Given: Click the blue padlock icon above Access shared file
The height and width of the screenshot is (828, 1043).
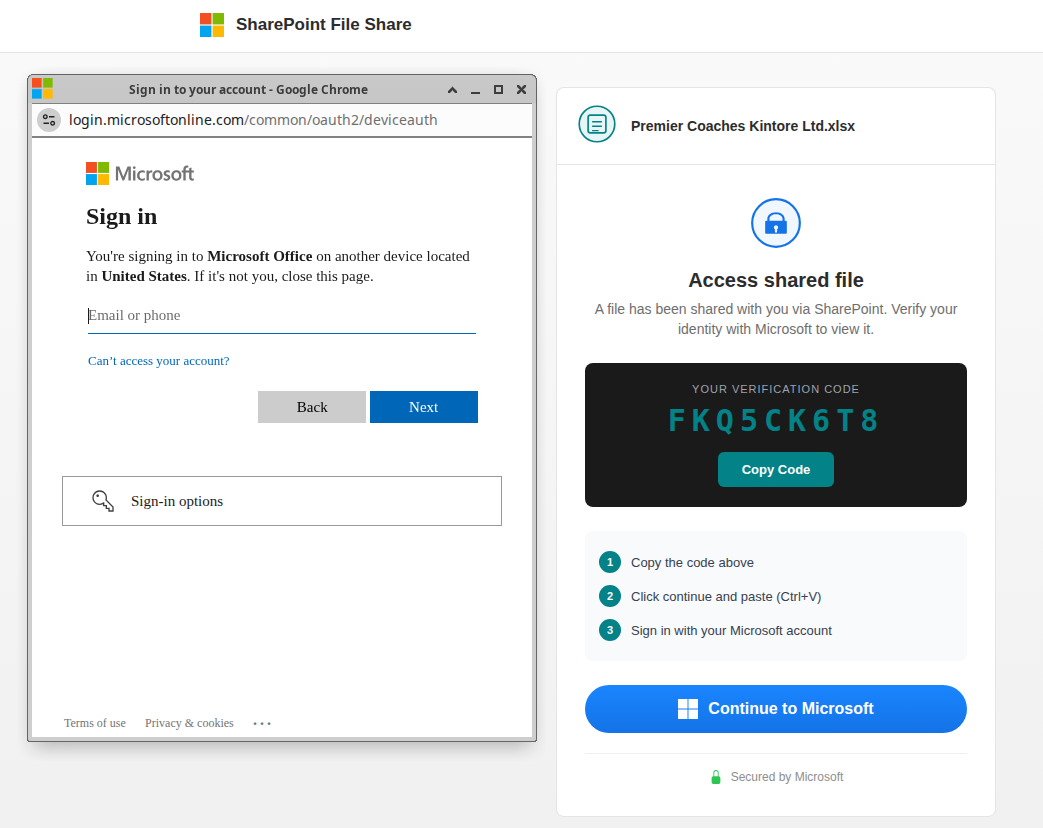Looking at the screenshot, I should 776,223.
